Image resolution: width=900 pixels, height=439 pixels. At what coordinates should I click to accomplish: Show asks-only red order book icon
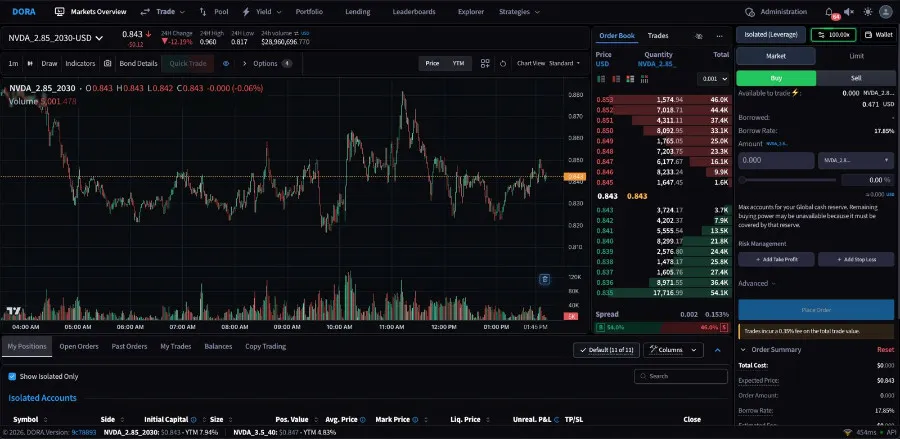(x=616, y=79)
